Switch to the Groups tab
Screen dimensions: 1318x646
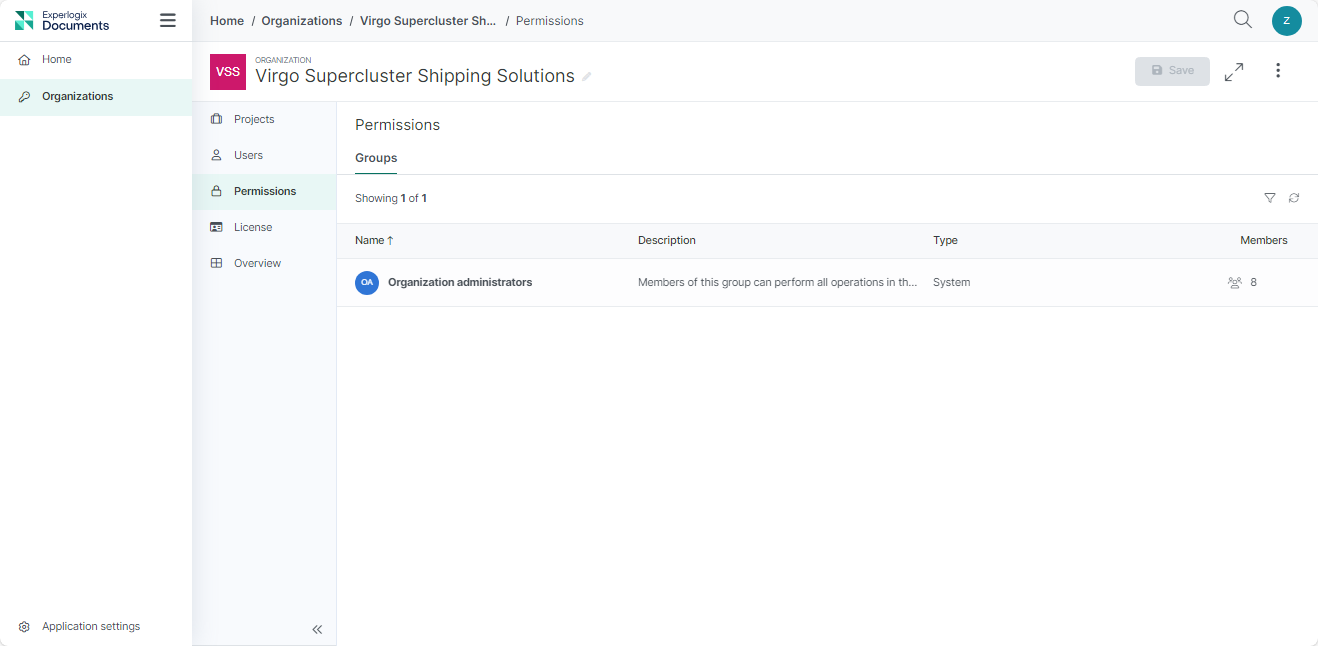click(376, 158)
